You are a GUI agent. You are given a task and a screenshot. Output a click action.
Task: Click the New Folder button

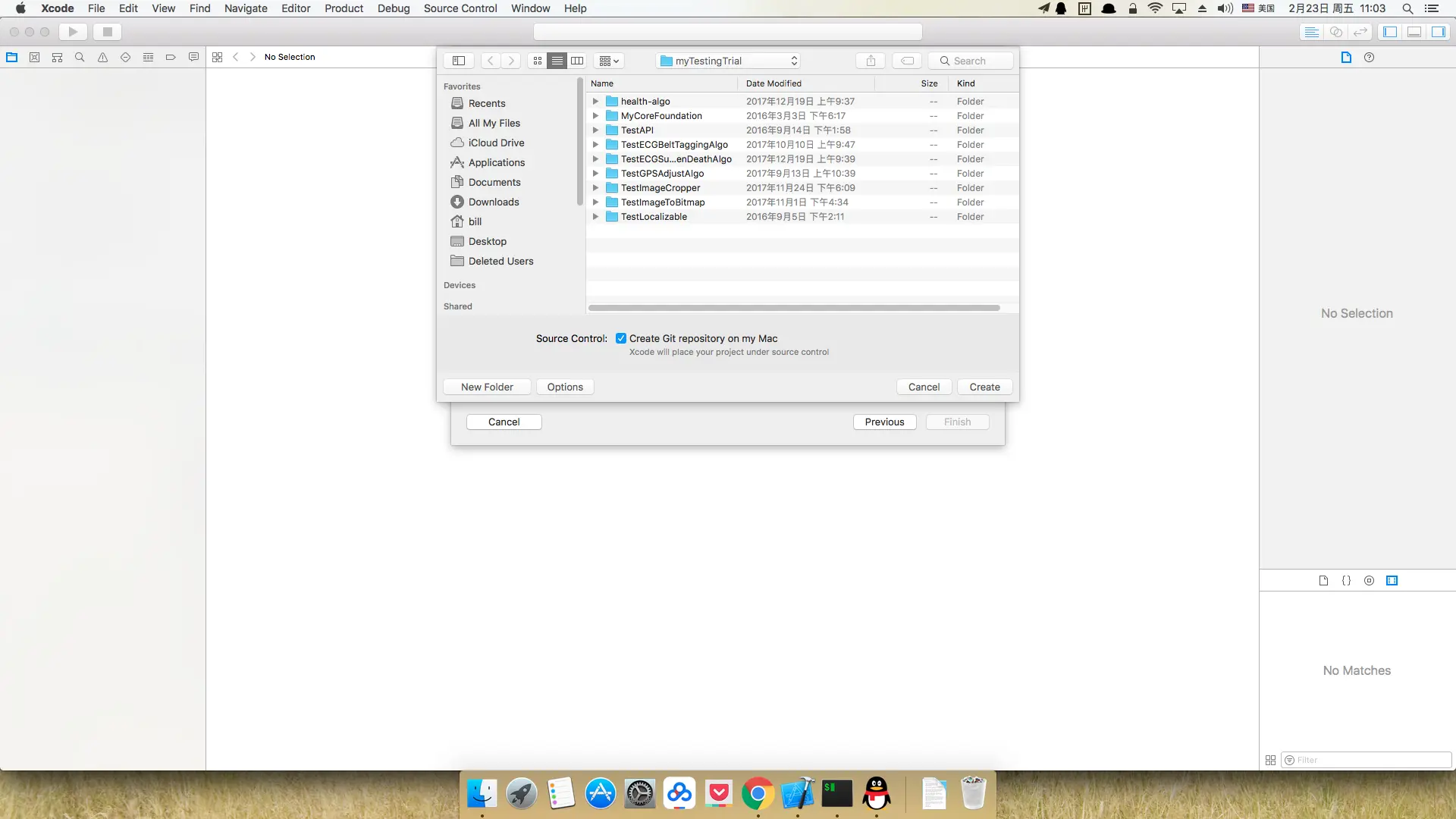(x=487, y=387)
